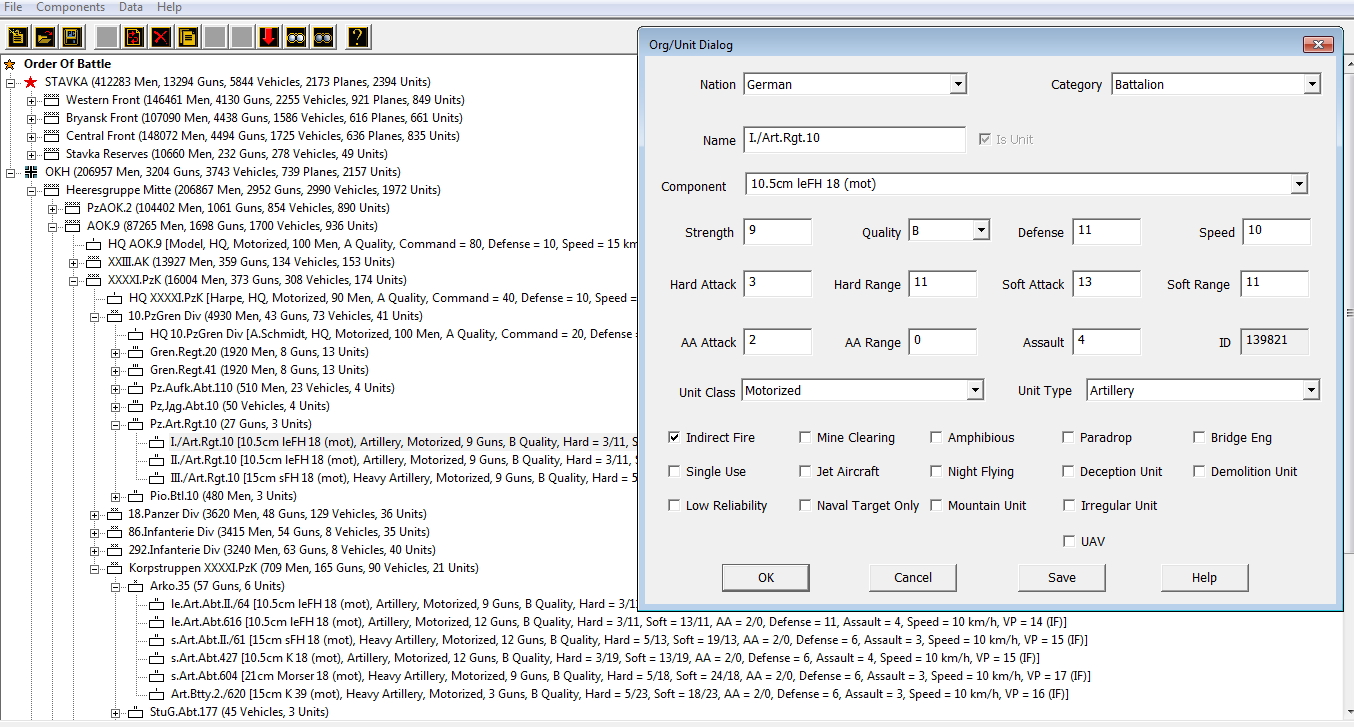
Task: Click the Open folder toolbar icon
Action: pos(44,38)
